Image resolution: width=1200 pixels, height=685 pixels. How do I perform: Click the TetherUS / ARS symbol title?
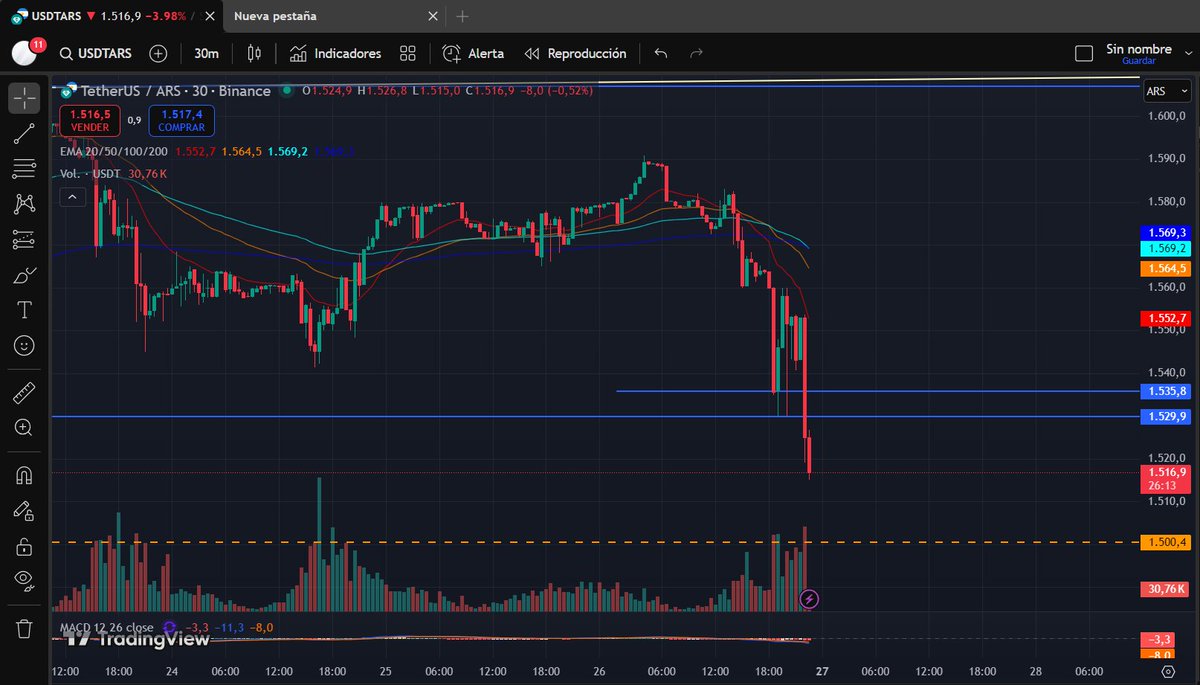coord(176,91)
